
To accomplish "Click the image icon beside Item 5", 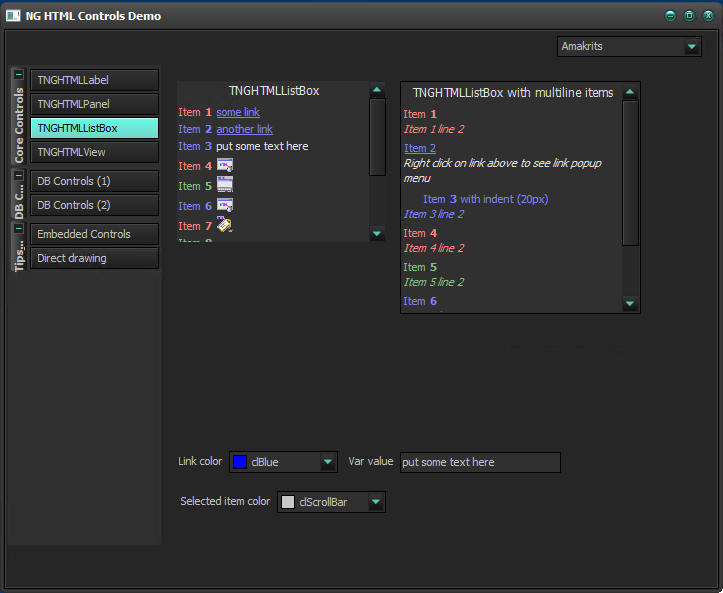I will (x=224, y=185).
